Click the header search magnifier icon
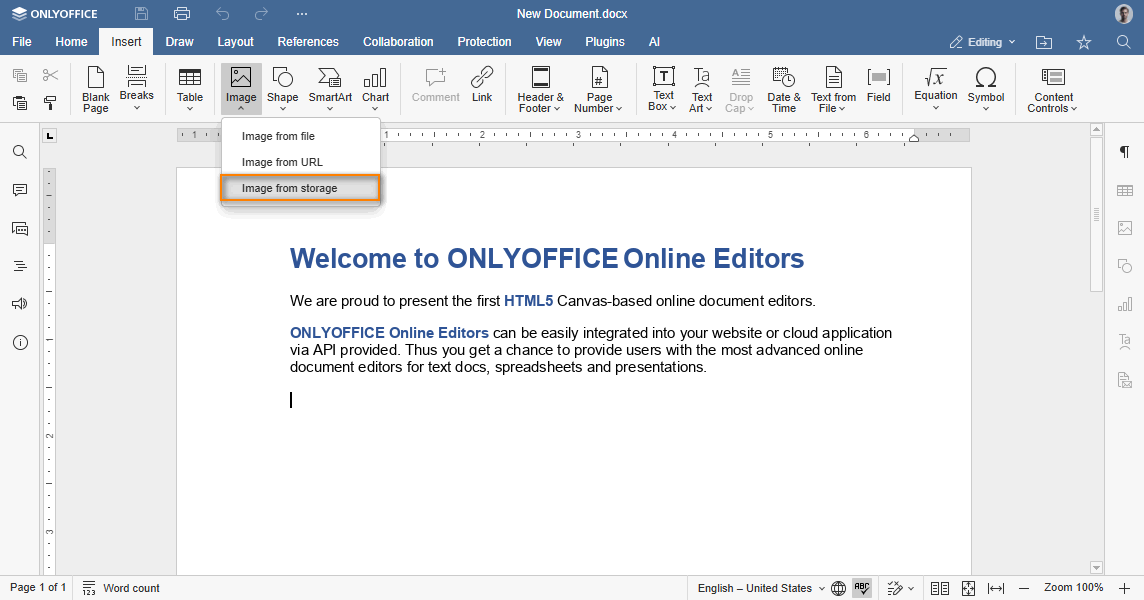Image resolution: width=1144 pixels, height=600 pixels. click(x=1124, y=42)
